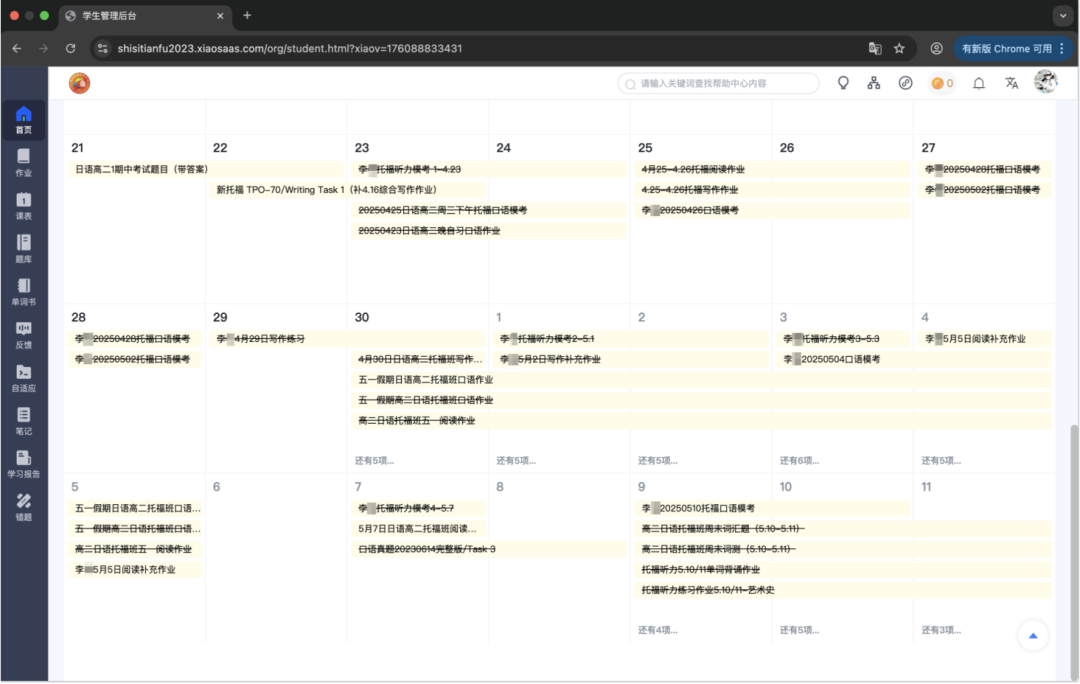Expand '还有6项...' under May 3
Screen dimensions: 1080x684
(800, 461)
